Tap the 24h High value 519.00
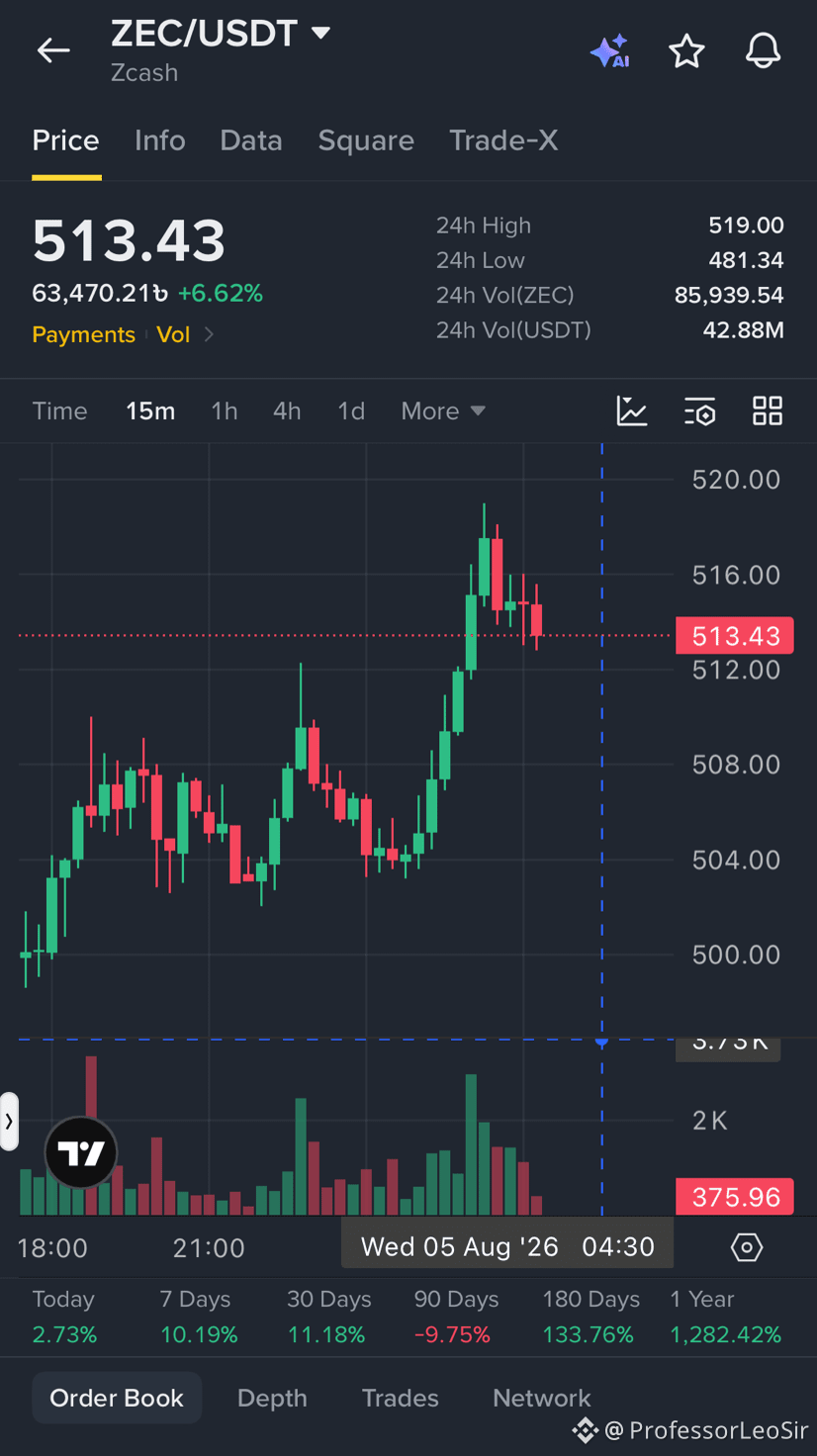 746,226
